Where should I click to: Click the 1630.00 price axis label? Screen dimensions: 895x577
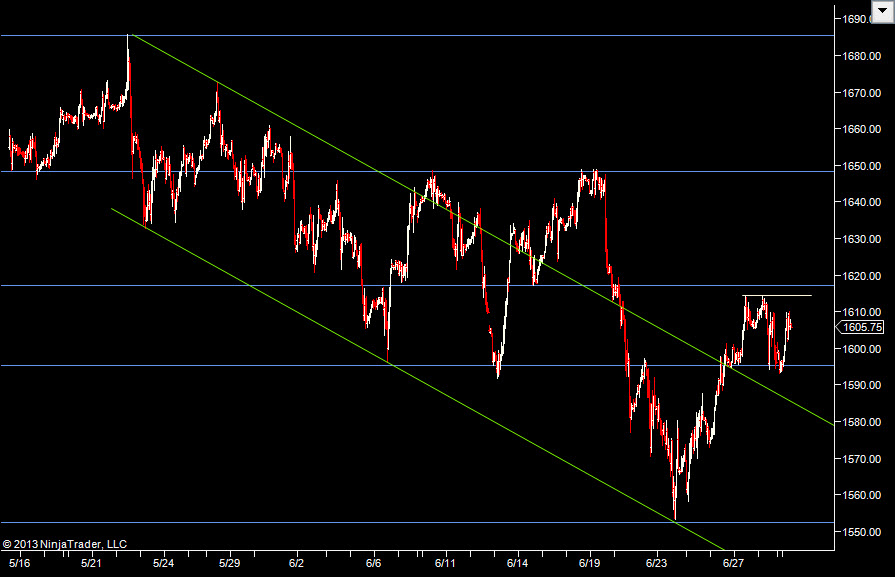(x=861, y=239)
